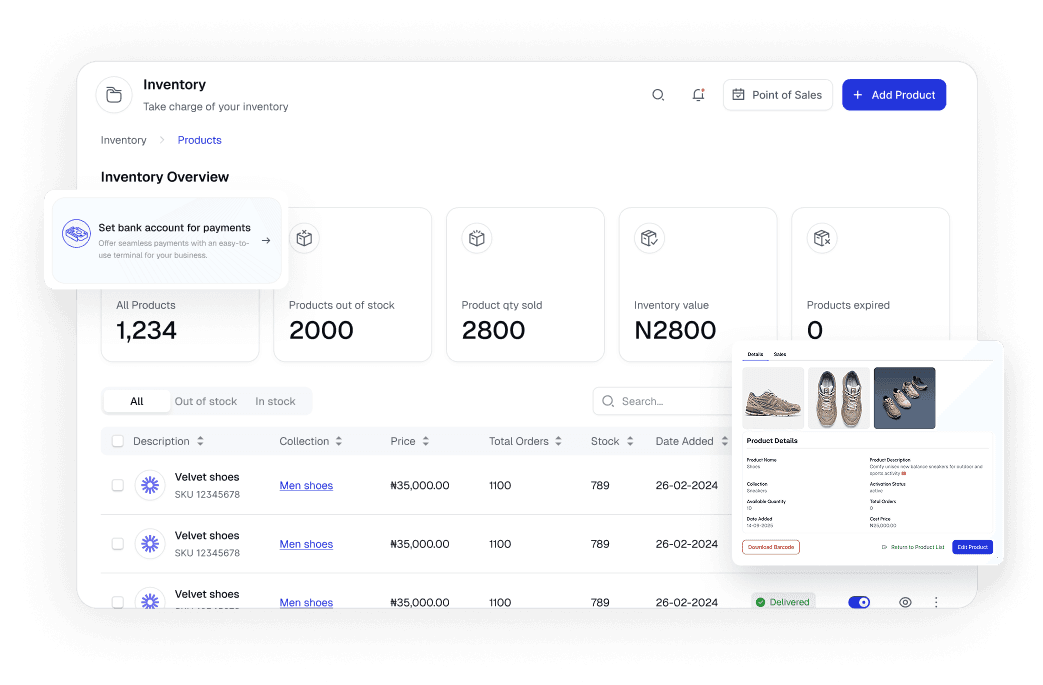
Task: Open the notifications bell
Action: point(698,95)
